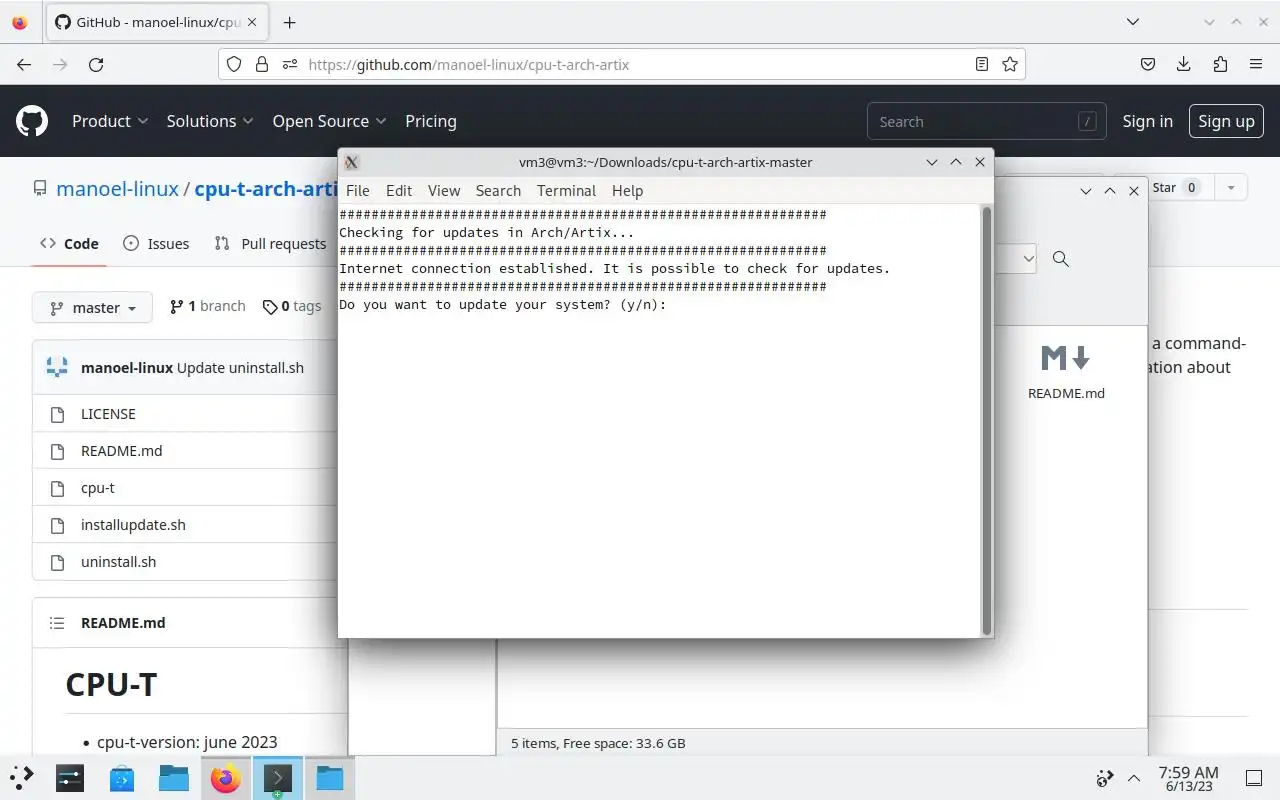Click show desktop icon in taskbar corner

pyautogui.click(x=1254, y=778)
